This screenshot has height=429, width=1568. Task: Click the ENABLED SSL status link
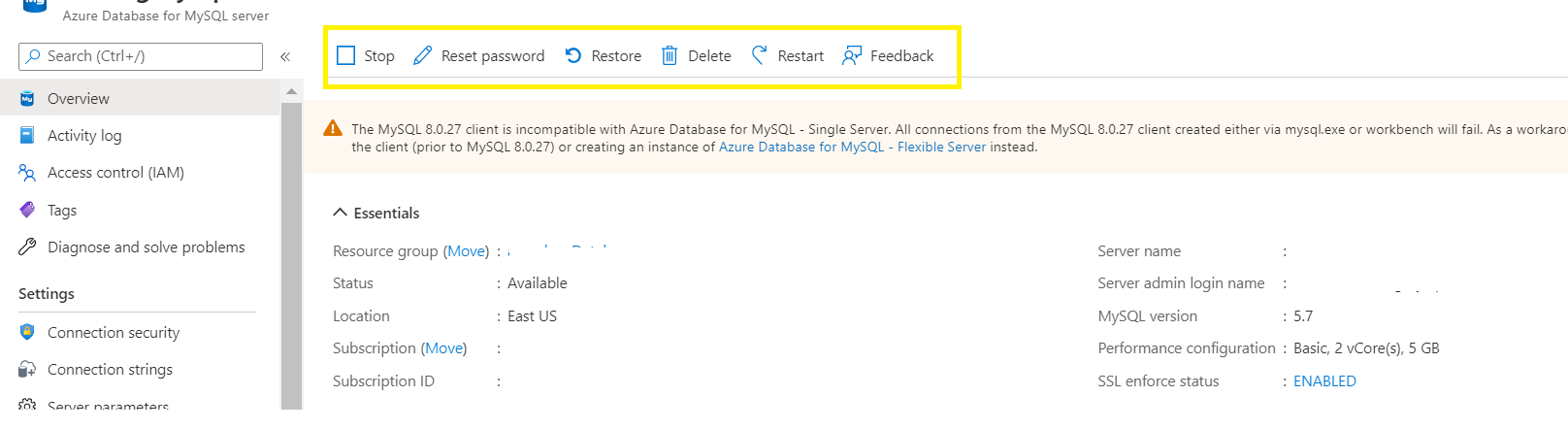pyautogui.click(x=1324, y=380)
